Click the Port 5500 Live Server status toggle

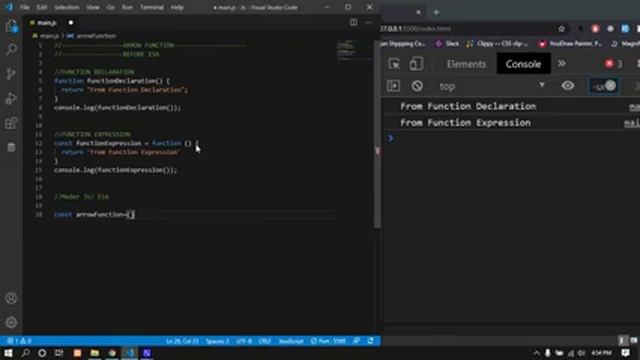(x=328, y=341)
